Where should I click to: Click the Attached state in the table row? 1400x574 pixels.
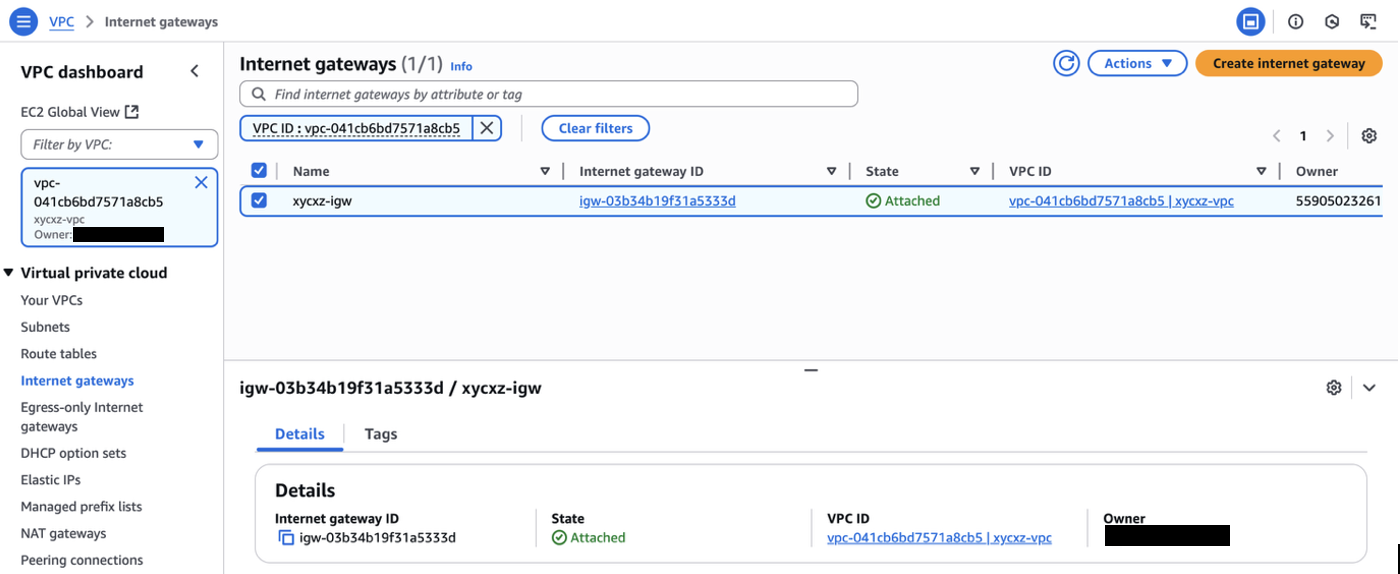pos(903,201)
